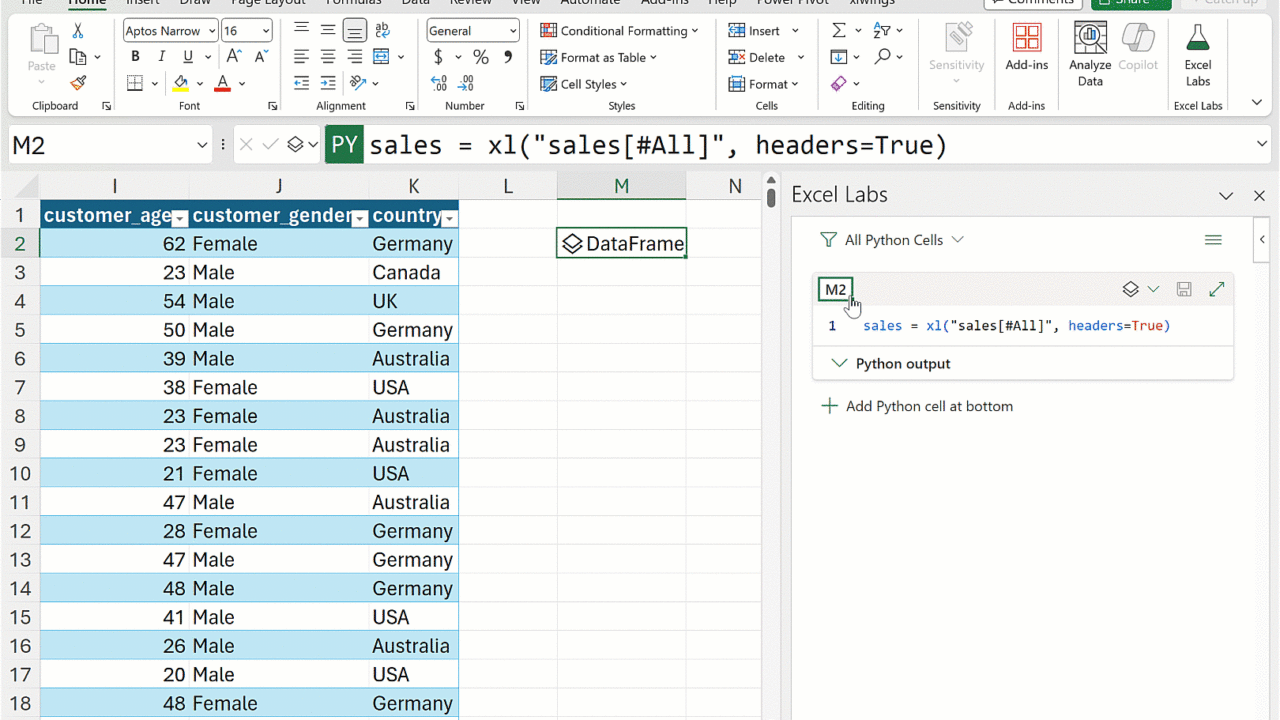Image resolution: width=1280 pixels, height=720 pixels.
Task: Toggle italic formatting
Action: pyautogui.click(x=160, y=57)
